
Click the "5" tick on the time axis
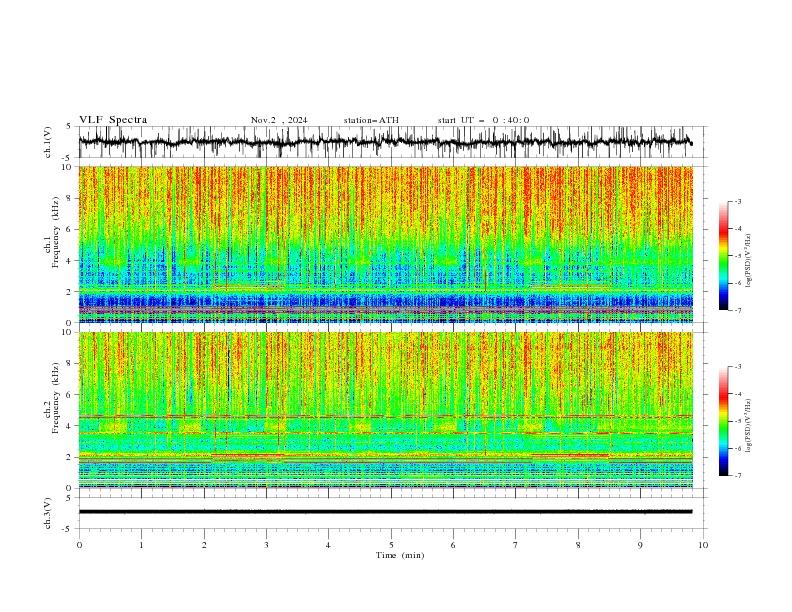click(391, 545)
